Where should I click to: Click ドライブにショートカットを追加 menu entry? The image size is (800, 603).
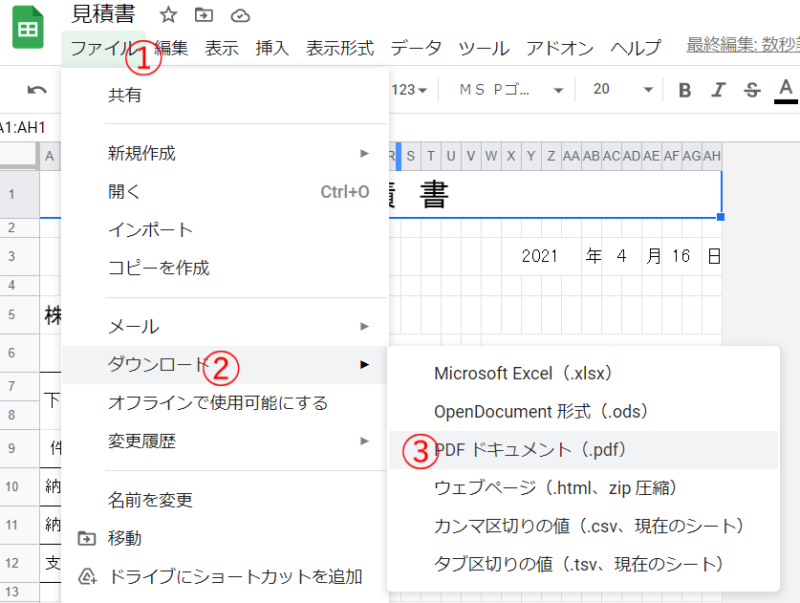click(x=234, y=576)
